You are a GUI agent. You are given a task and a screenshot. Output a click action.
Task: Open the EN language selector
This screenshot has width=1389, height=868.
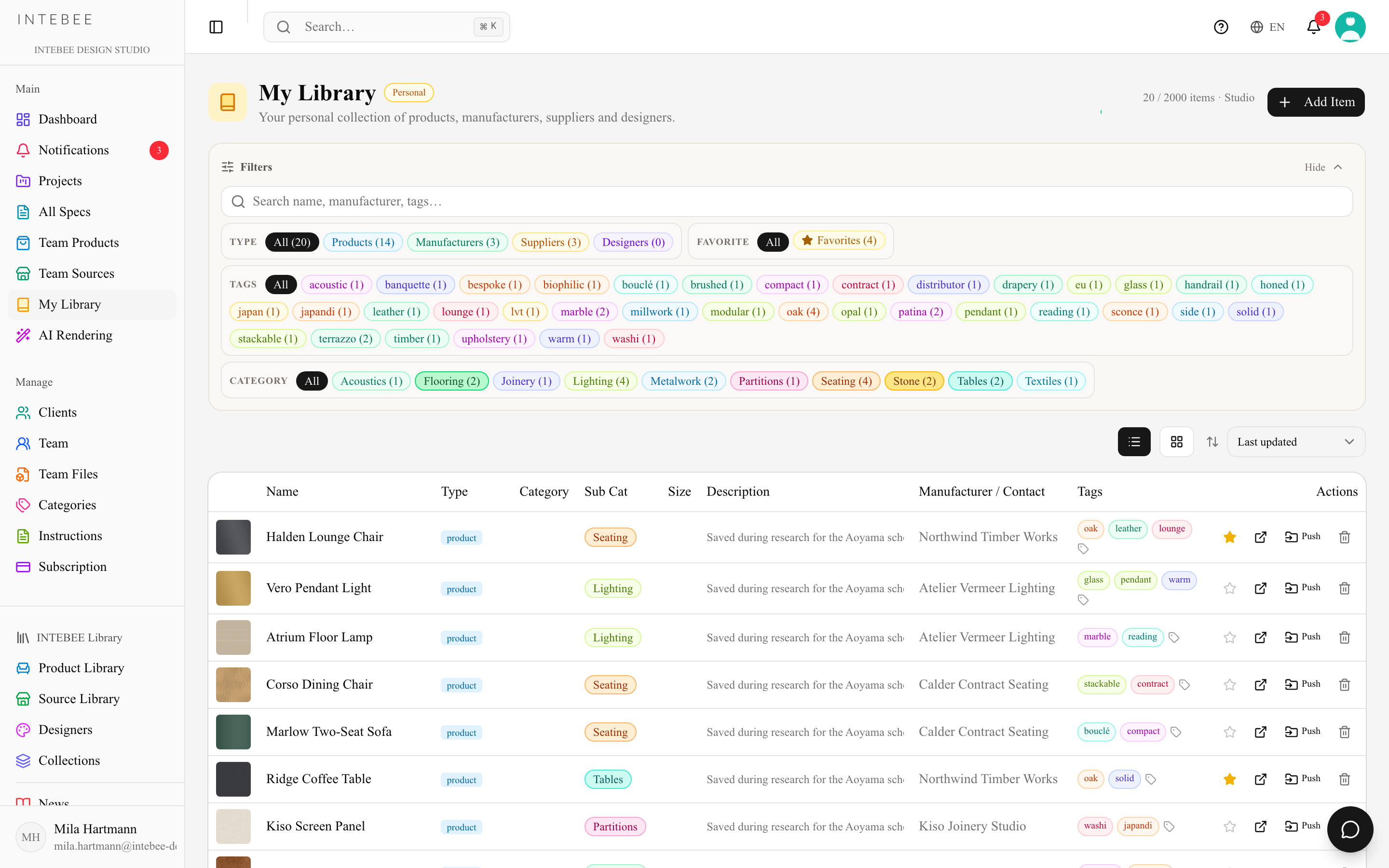(1267, 27)
